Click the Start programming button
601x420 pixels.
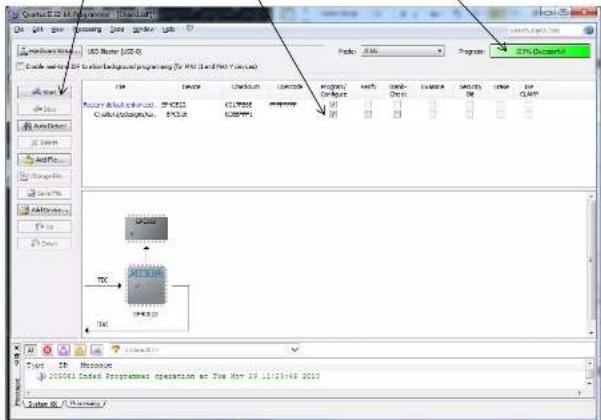click(44, 92)
